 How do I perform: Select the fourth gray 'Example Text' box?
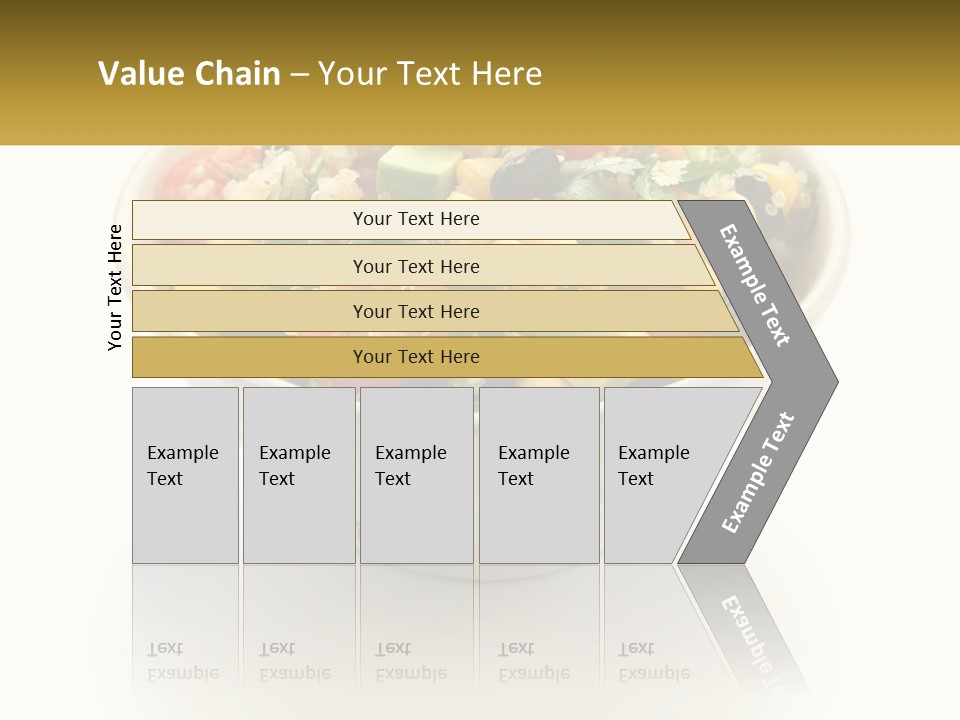click(539, 475)
